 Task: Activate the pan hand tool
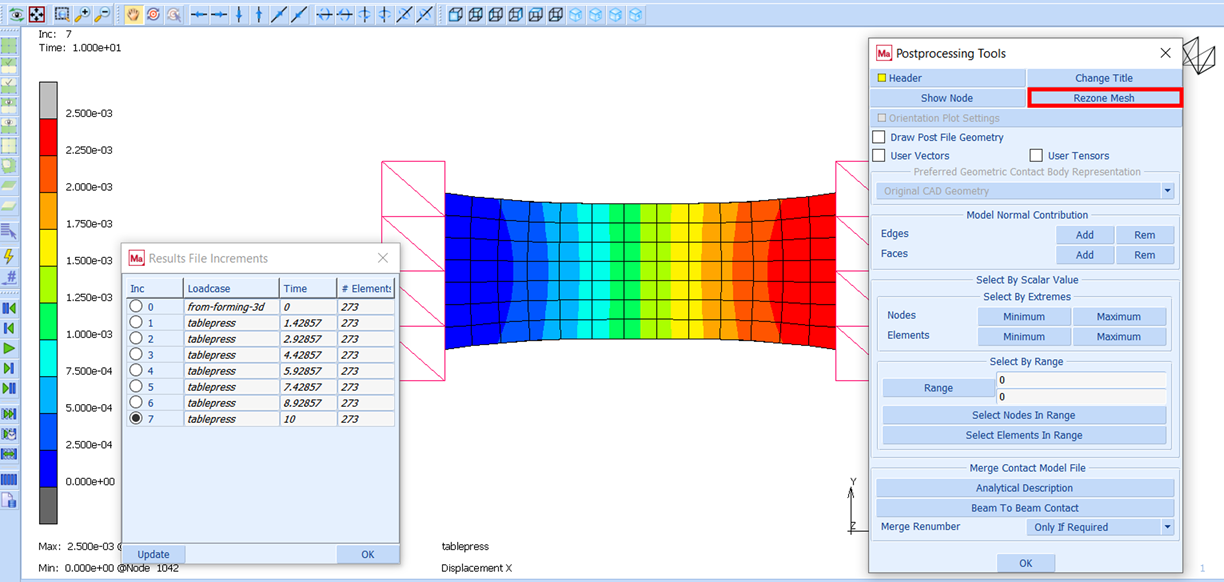133,15
